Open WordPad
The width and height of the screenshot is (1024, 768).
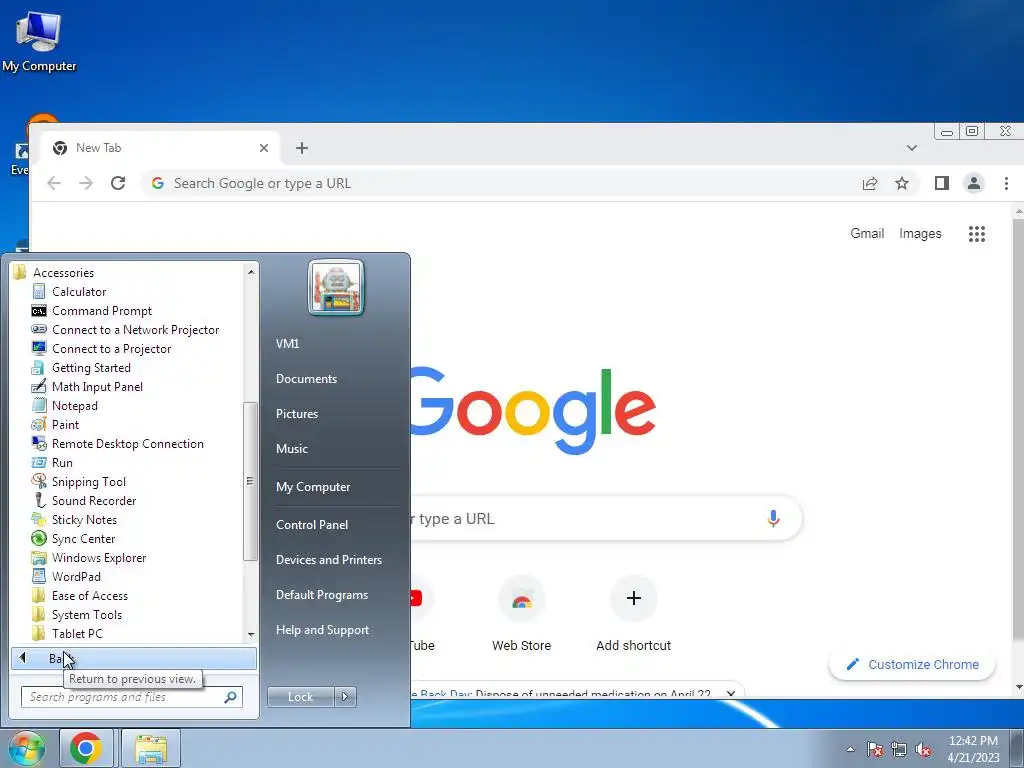click(x=76, y=577)
